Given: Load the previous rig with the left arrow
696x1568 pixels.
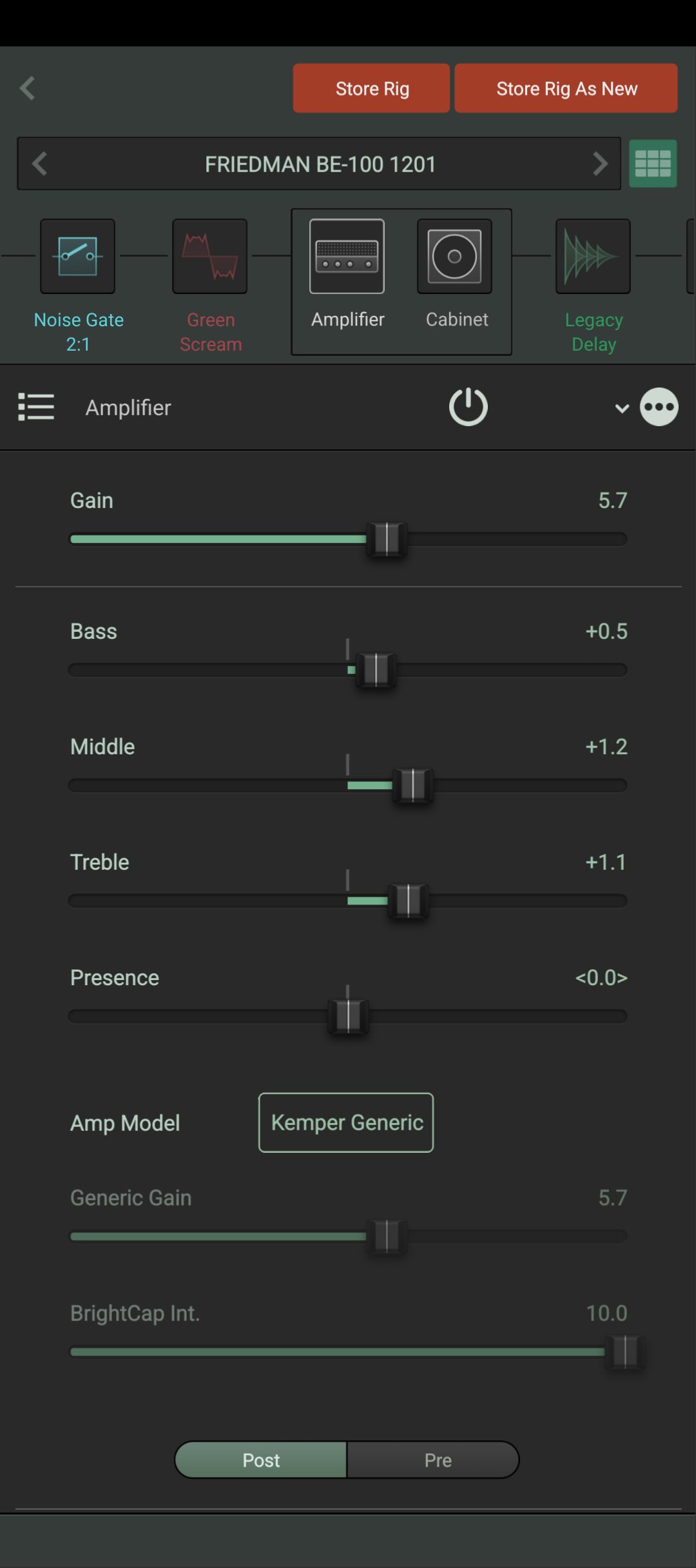Looking at the screenshot, I should coord(40,164).
